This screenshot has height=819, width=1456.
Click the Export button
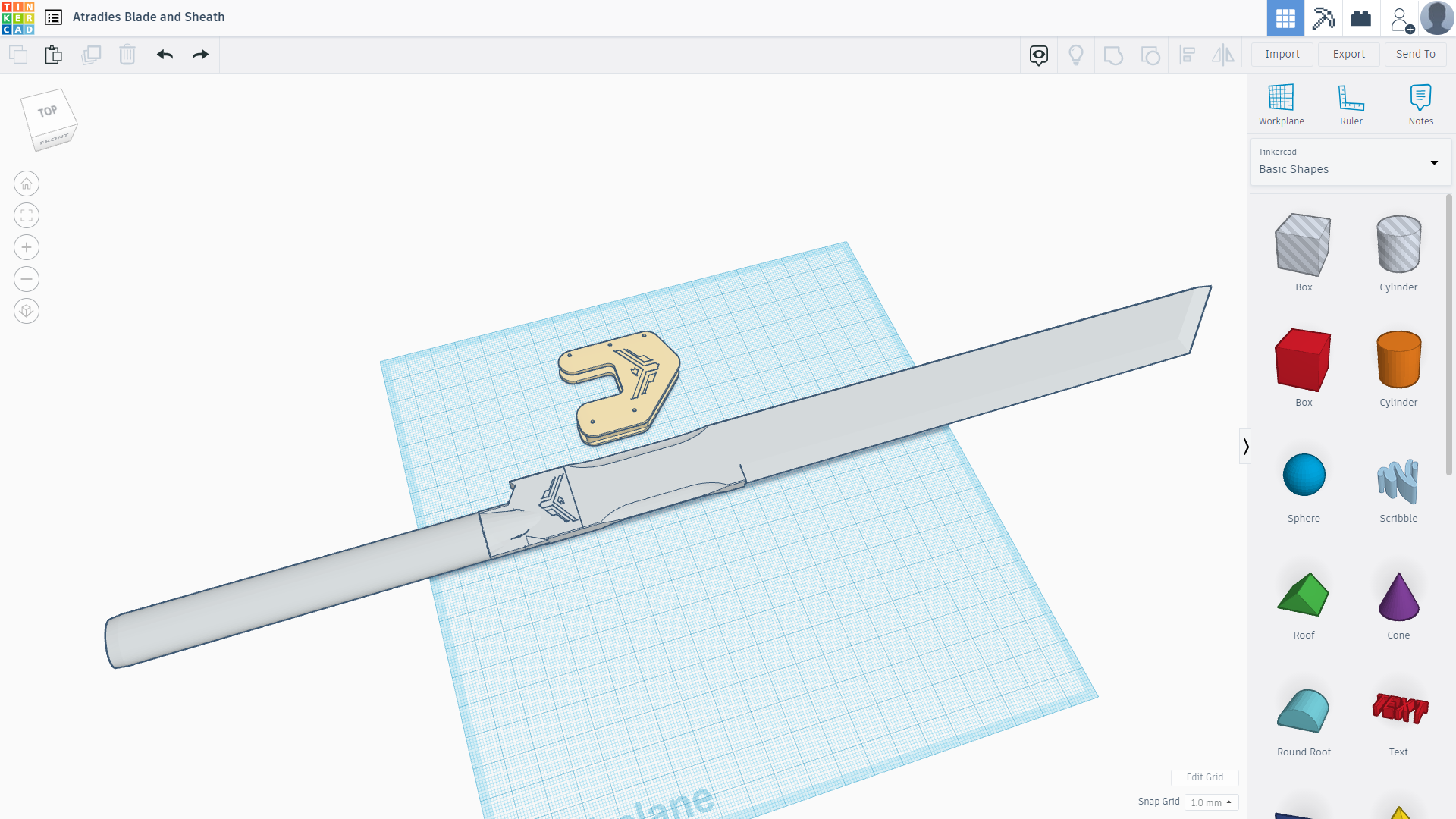tap(1349, 54)
